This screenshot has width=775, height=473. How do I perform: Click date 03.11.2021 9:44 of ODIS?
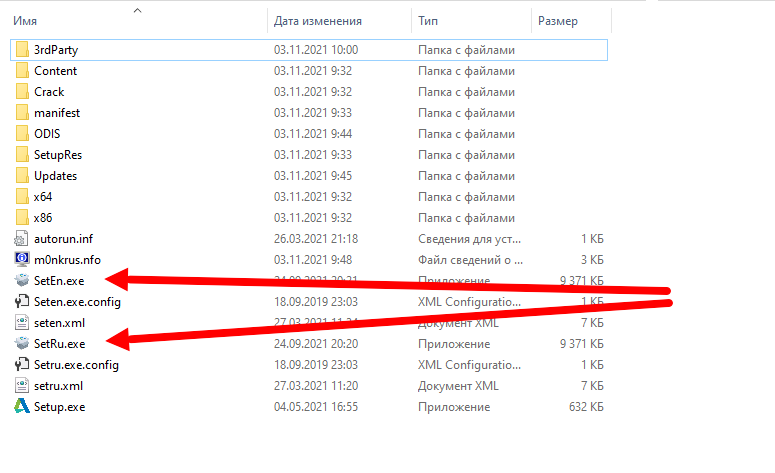313,134
